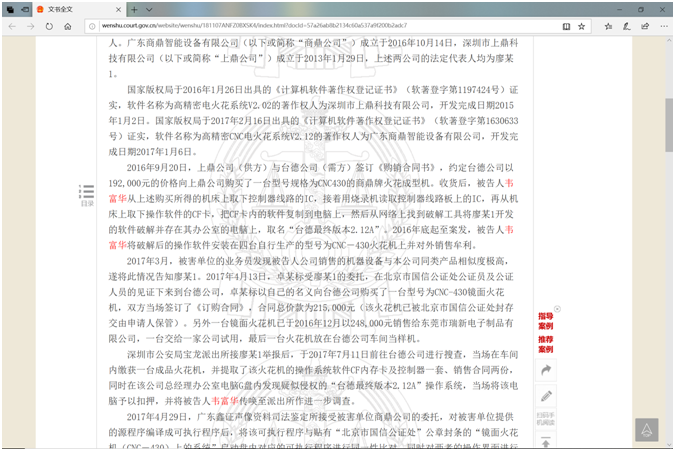Close the 文书全文 tab

119,9
